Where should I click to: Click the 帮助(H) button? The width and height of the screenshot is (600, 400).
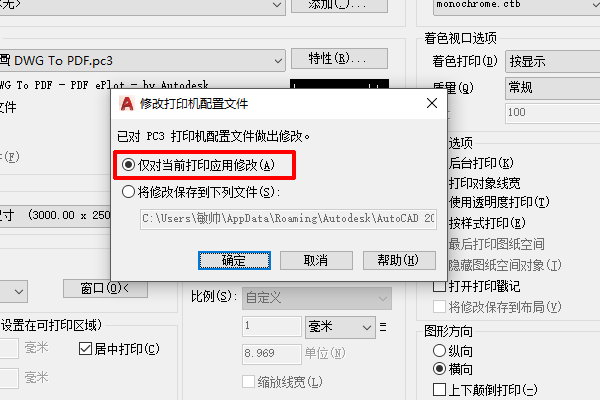pos(399,260)
